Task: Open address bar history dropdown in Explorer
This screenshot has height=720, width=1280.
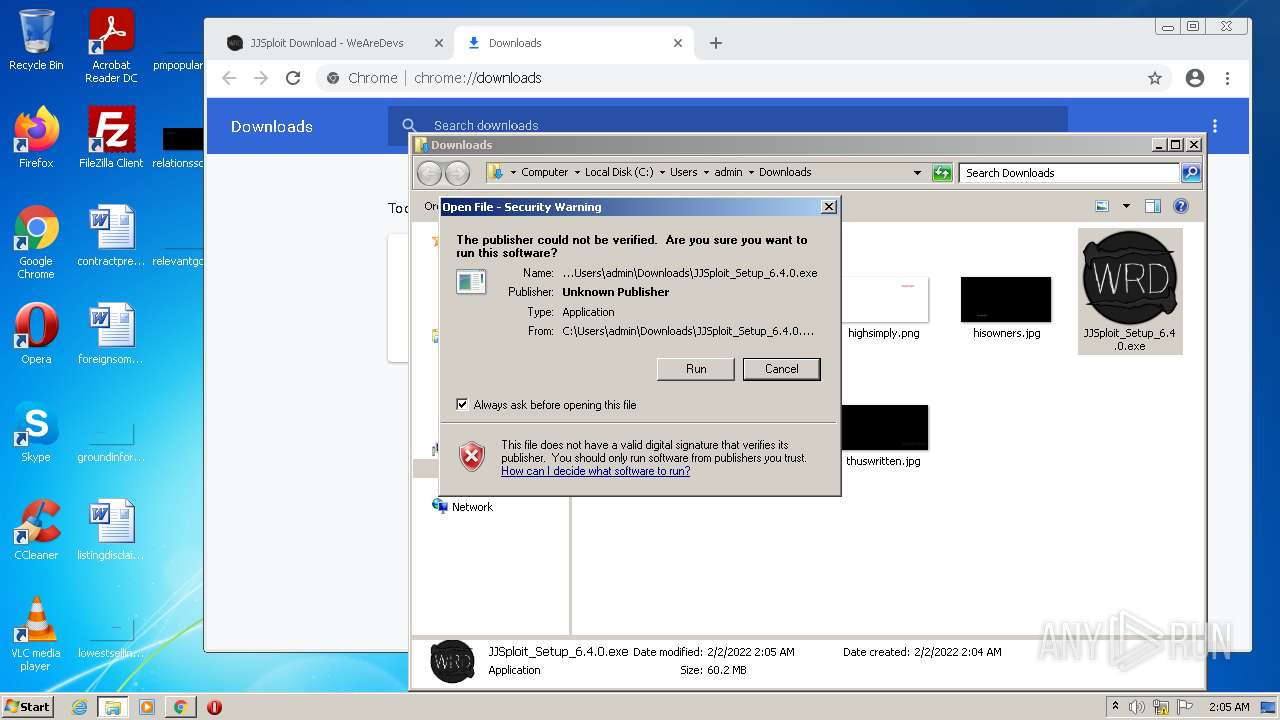Action: click(x=917, y=173)
